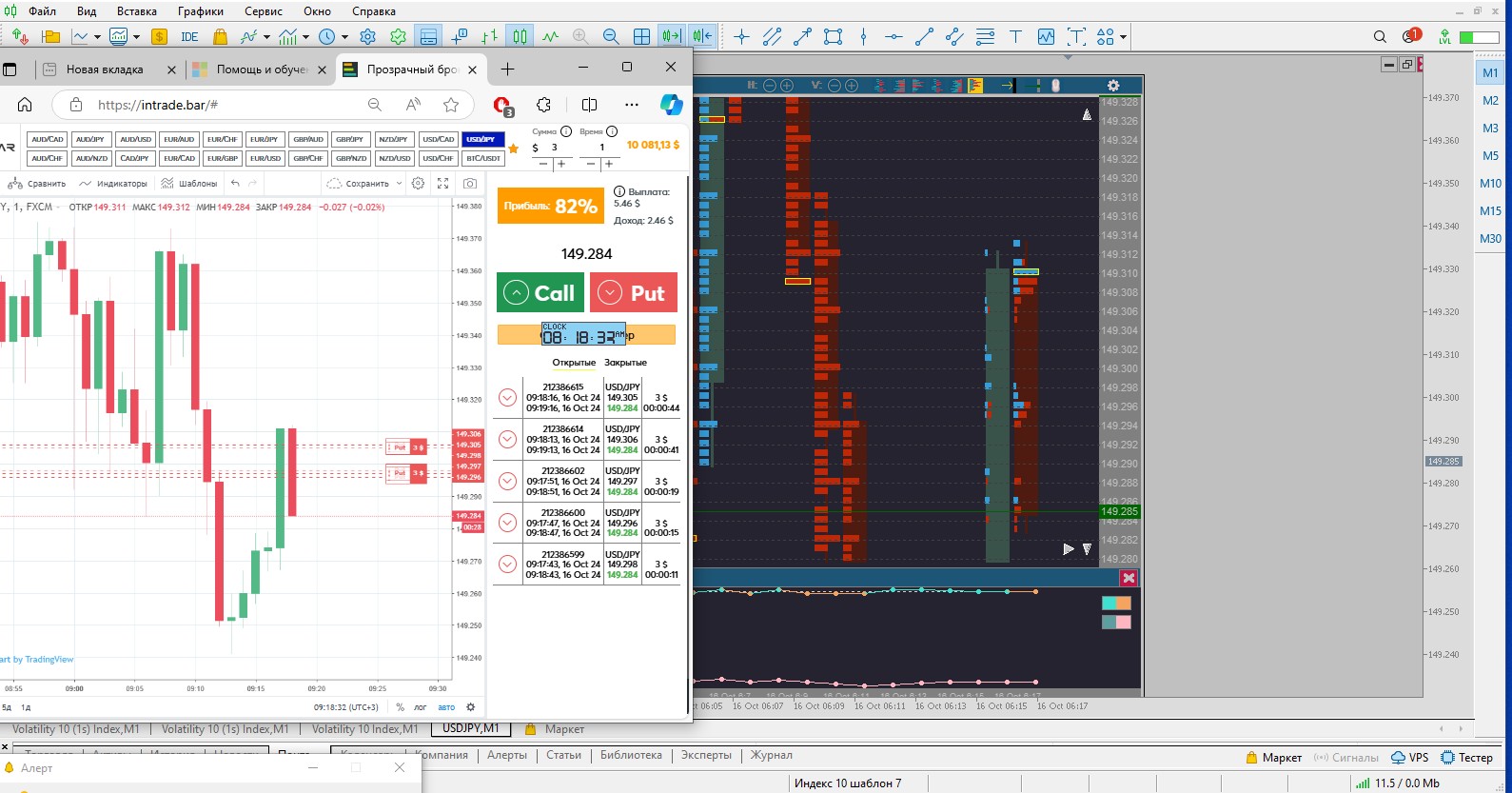Expand the shapes objects dropdown arrow

tap(1124, 38)
